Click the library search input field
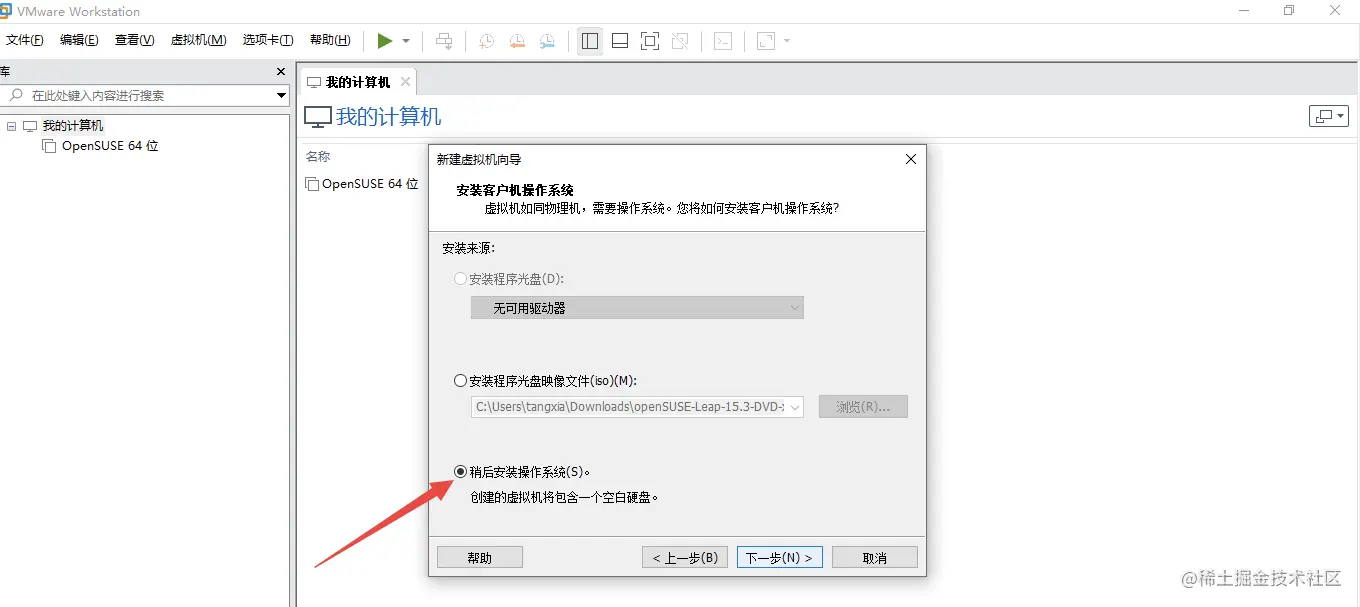Viewport: 1360px width, 607px height. 138,95
